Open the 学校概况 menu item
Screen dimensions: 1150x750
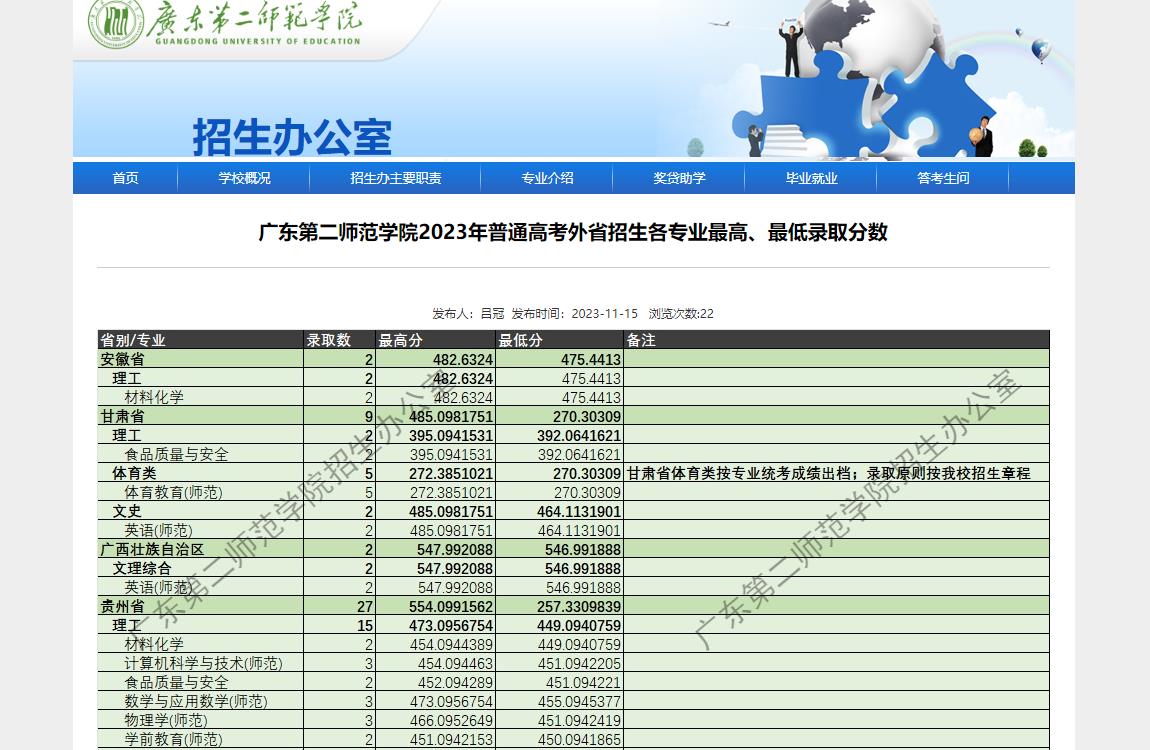[x=244, y=178]
